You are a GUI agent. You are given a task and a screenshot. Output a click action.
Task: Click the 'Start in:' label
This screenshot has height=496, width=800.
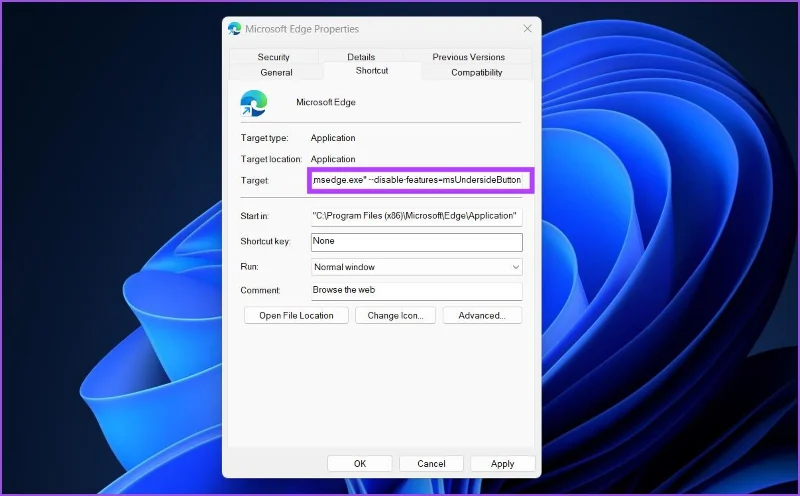pyautogui.click(x=255, y=216)
